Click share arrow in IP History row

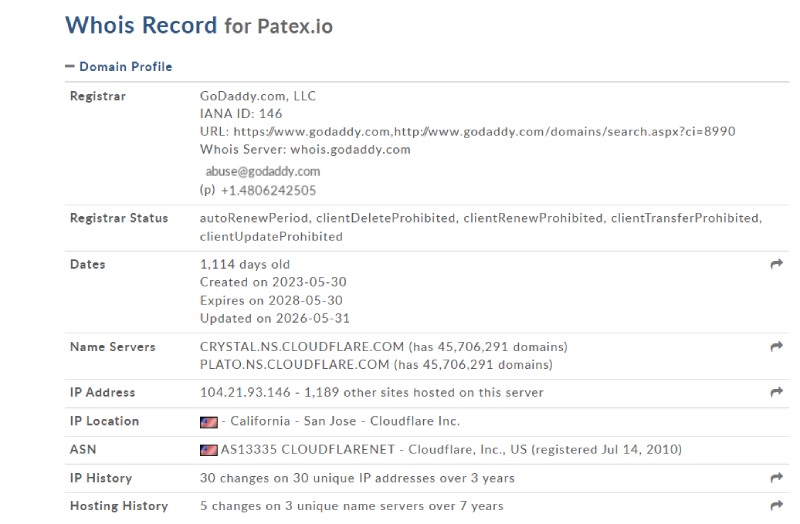(777, 478)
